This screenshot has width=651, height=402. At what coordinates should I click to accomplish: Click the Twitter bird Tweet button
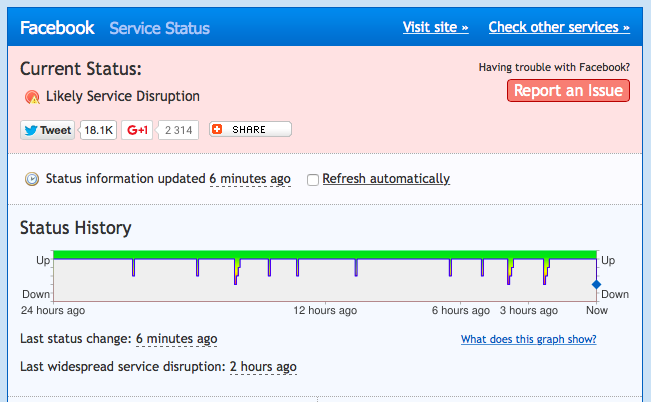click(x=47, y=130)
